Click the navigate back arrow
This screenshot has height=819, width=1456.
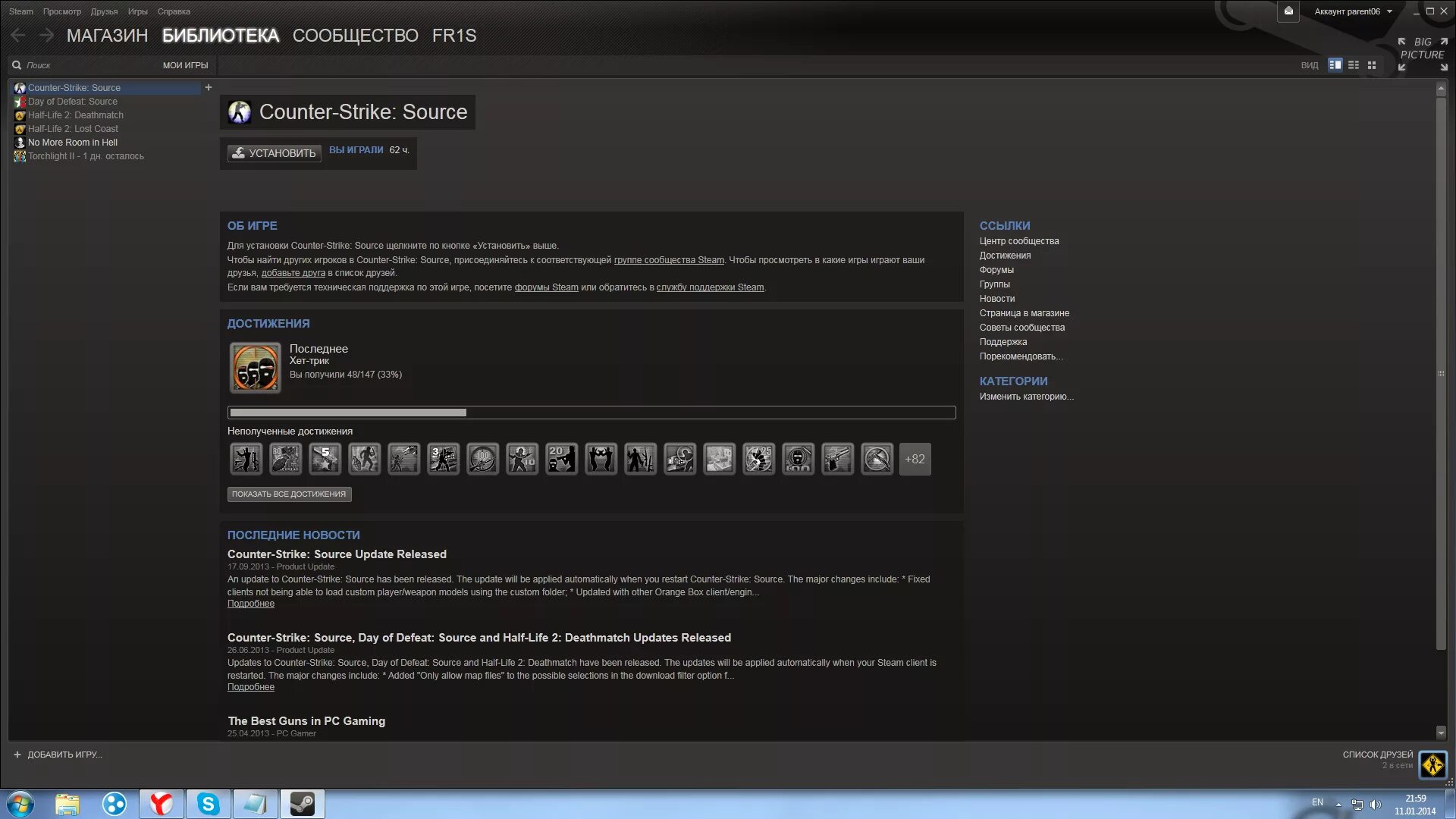pos(18,35)
